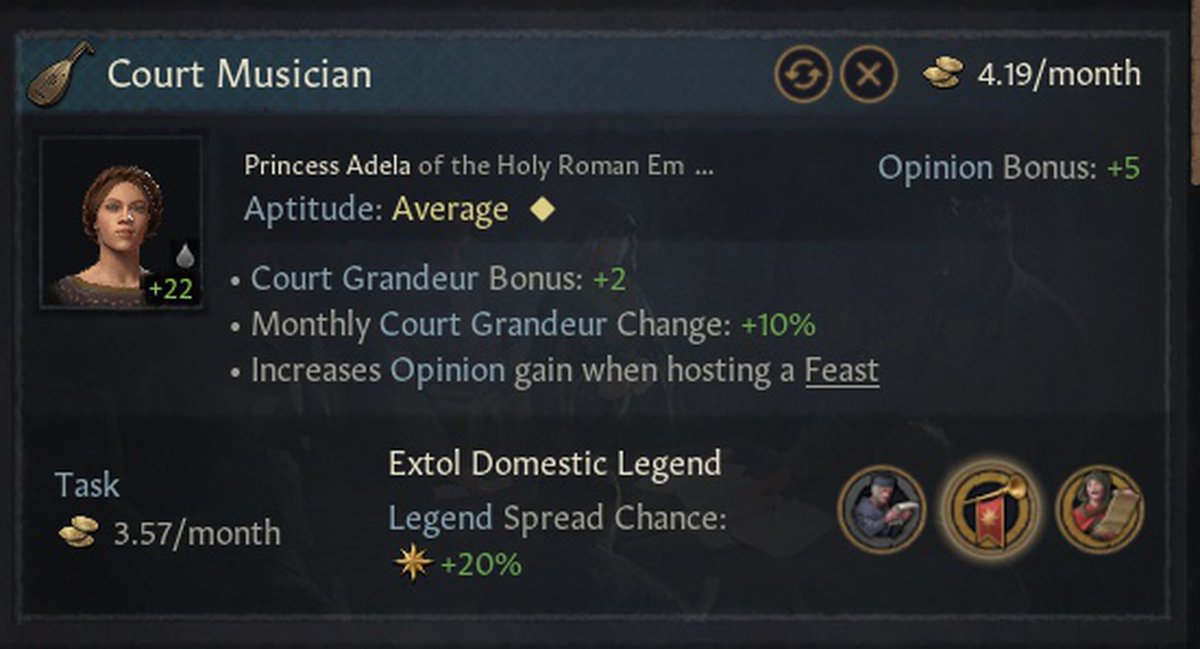Open the underlined Feast link
The width and height of the screenshot is (1200, 649).
coord(842,371)
